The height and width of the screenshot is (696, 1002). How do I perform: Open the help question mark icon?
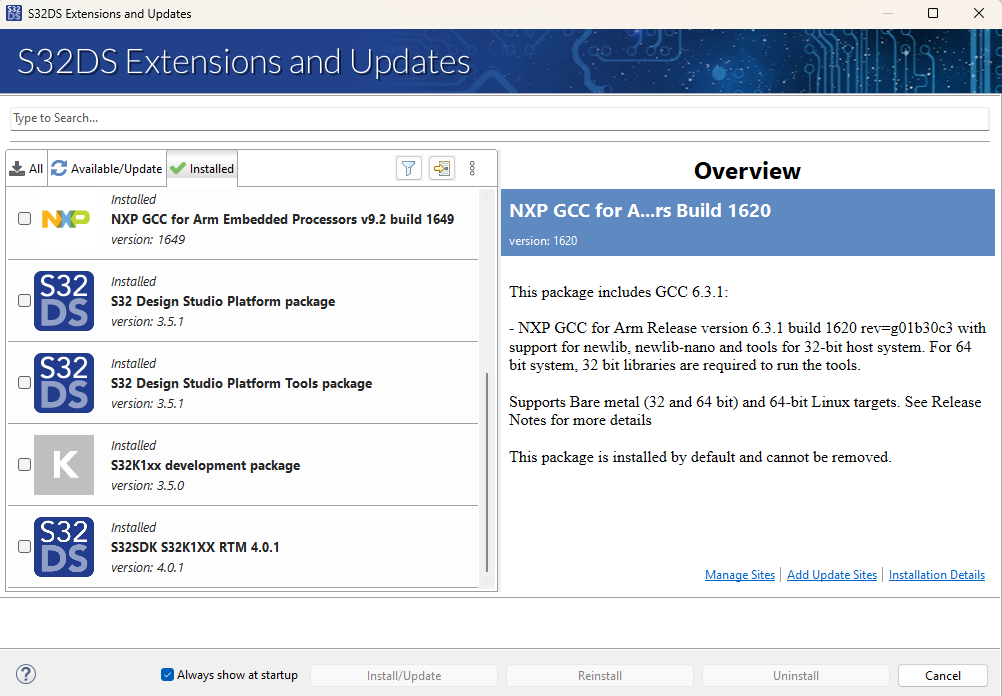(x=24, y=675)
